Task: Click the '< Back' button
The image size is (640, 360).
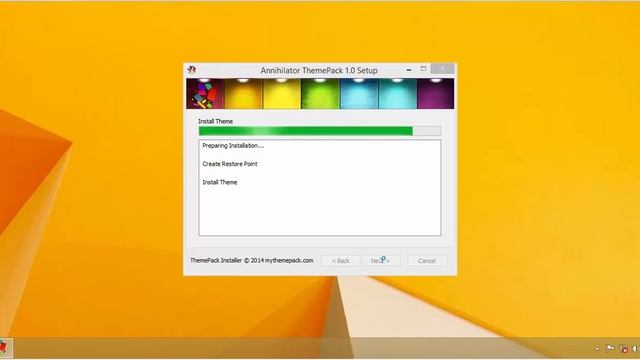Action: [340, 260]
